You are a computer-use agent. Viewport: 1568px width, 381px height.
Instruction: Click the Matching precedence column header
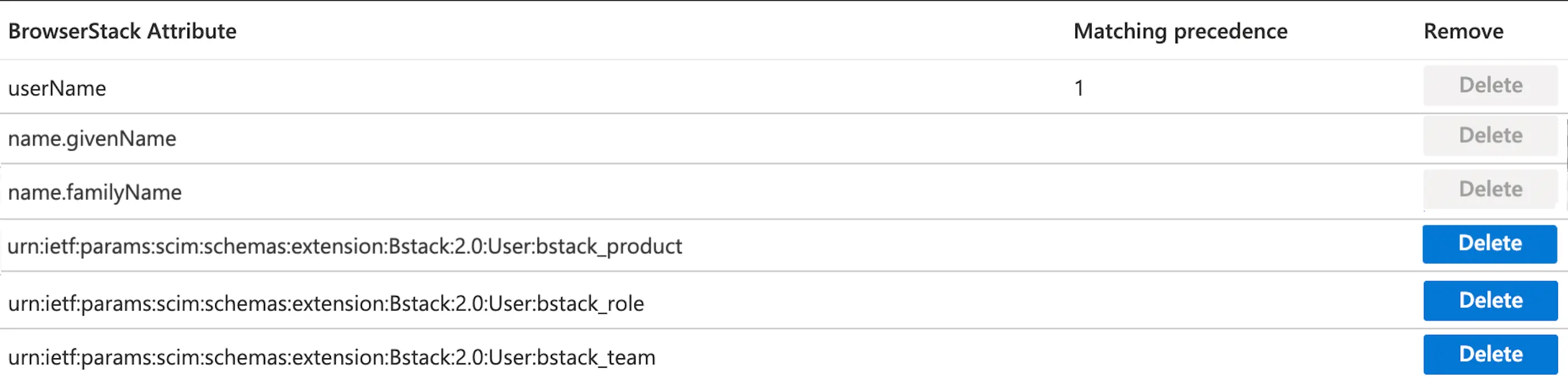pyautogui.click(x=1180, y=32)
